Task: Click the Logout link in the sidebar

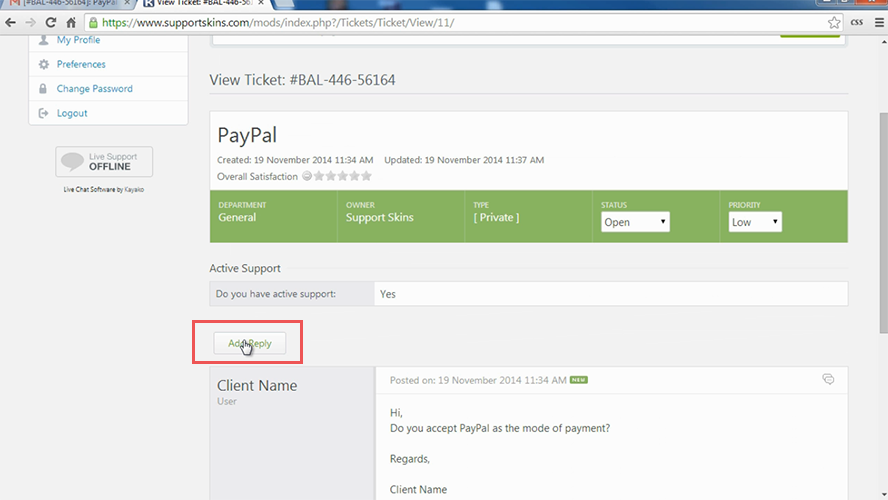Action: click(72, 113)
